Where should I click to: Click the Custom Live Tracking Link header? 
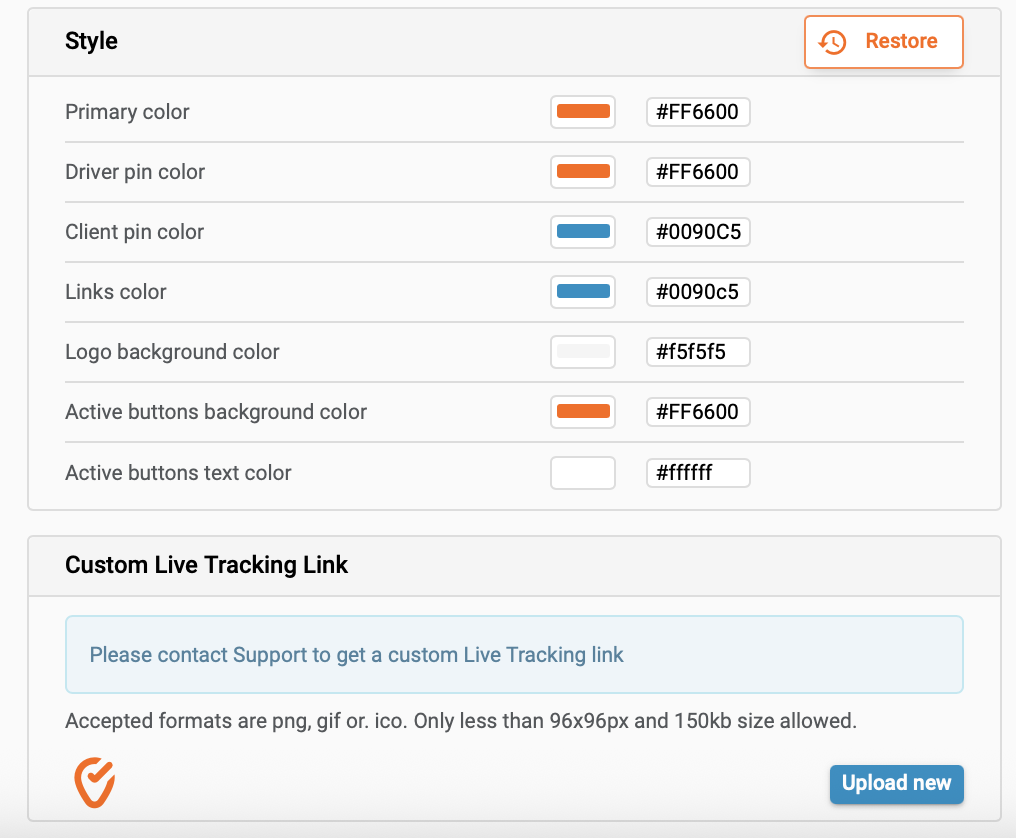(x=206, y=565)
